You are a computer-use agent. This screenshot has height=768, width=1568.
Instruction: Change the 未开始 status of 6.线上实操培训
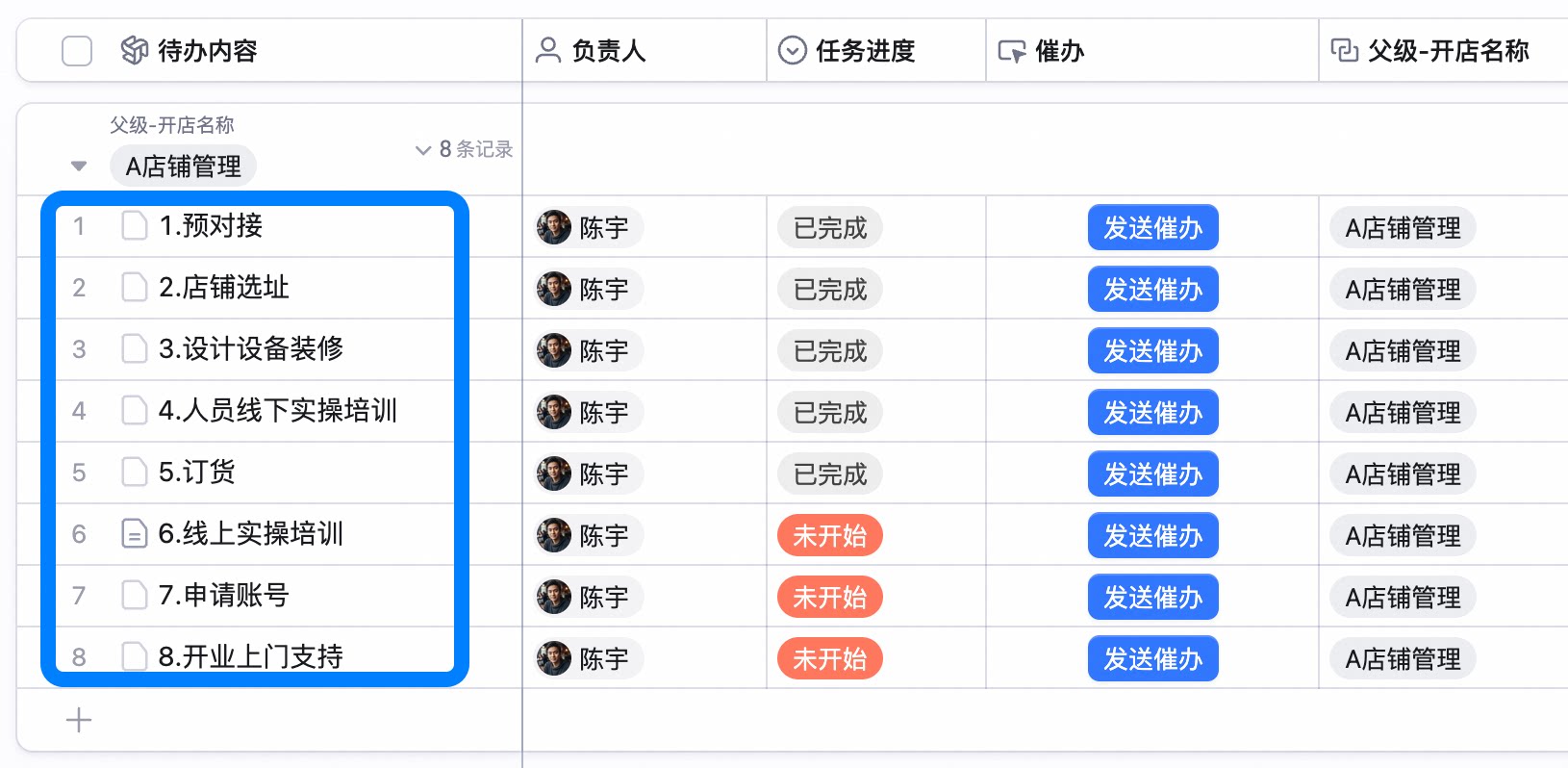(830, 536)
